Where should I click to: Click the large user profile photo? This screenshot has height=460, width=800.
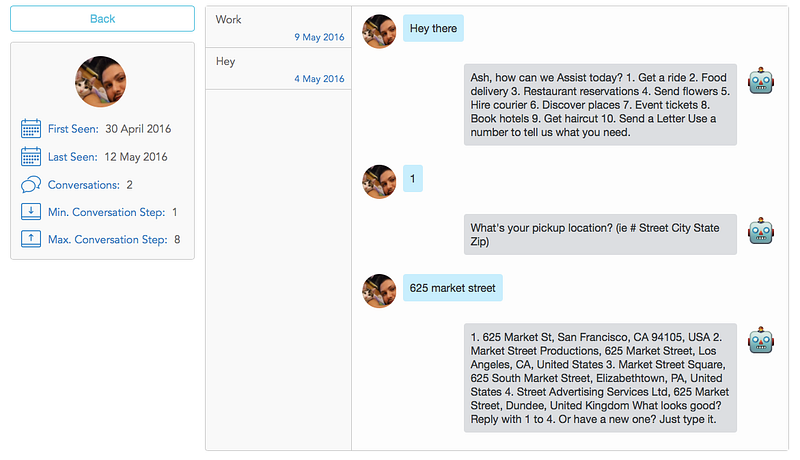point(101,81)
